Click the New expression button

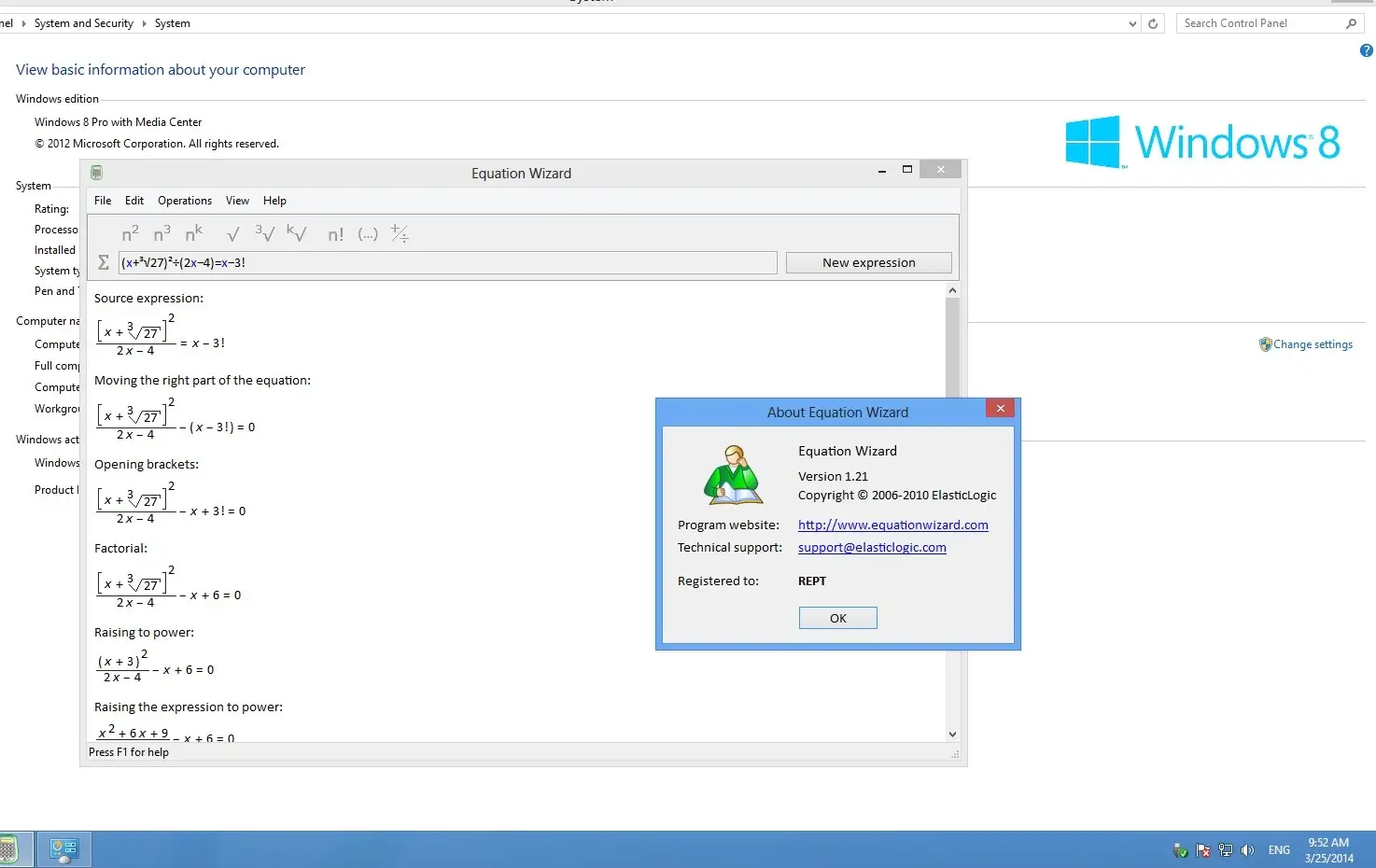[868, 262]
